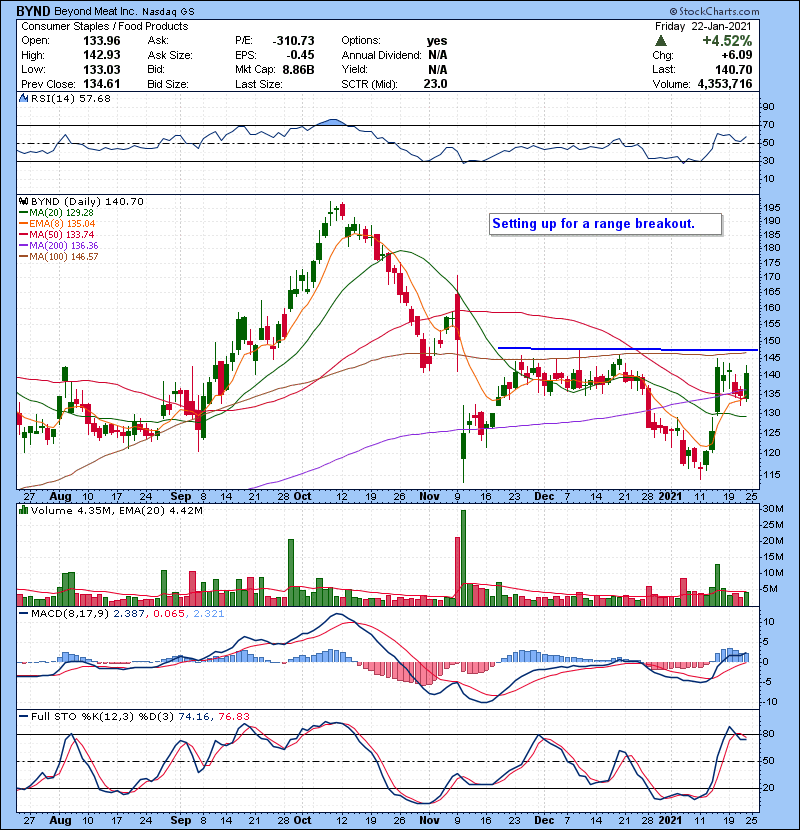Screen dimensions: 800x830
Task: Click the 2021 label on bottom date axis
Action: click(x=670, y=820)
